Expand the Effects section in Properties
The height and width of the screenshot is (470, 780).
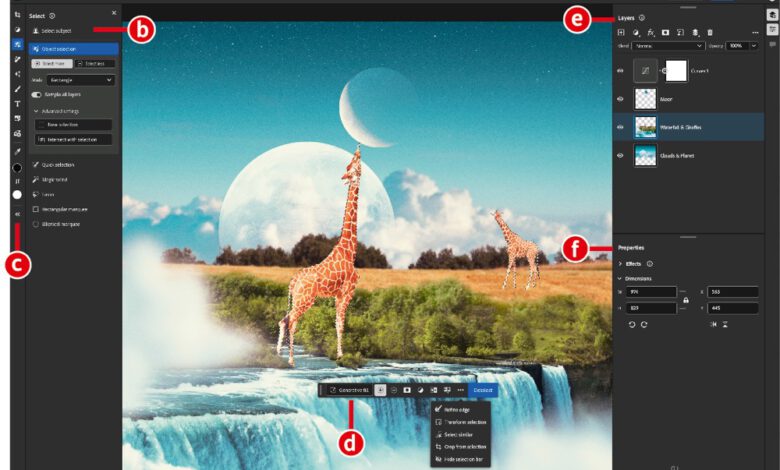620,264
